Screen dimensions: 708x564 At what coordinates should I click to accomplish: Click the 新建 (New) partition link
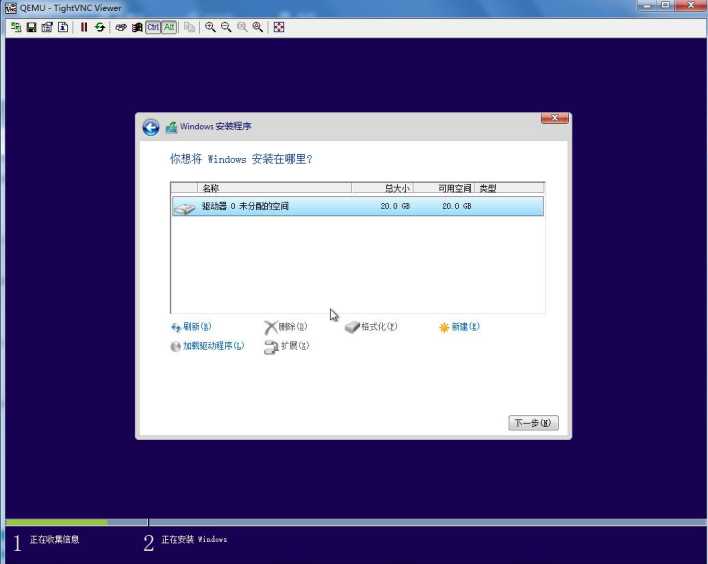459,326
